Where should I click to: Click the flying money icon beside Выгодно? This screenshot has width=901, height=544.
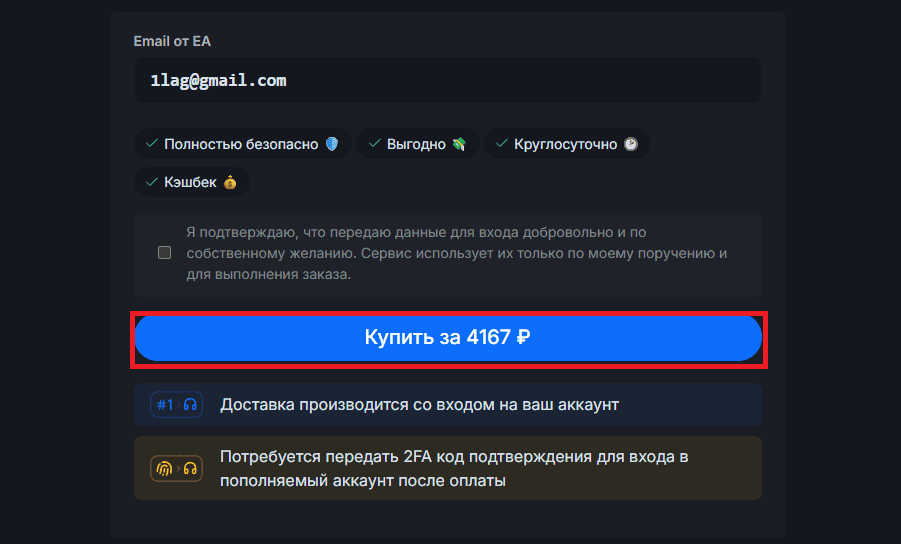point(458,144)
